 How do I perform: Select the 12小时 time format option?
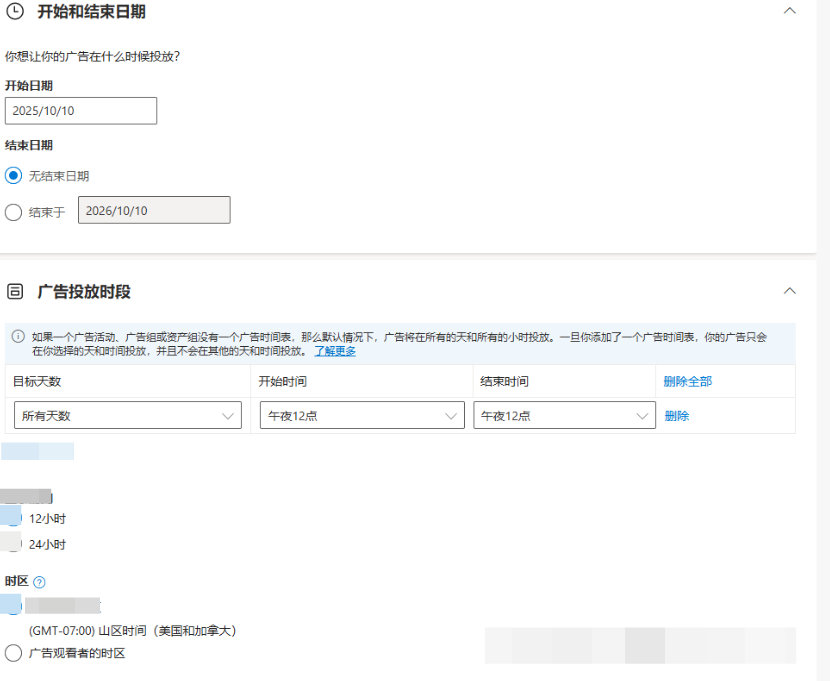(x=12, y=518)
